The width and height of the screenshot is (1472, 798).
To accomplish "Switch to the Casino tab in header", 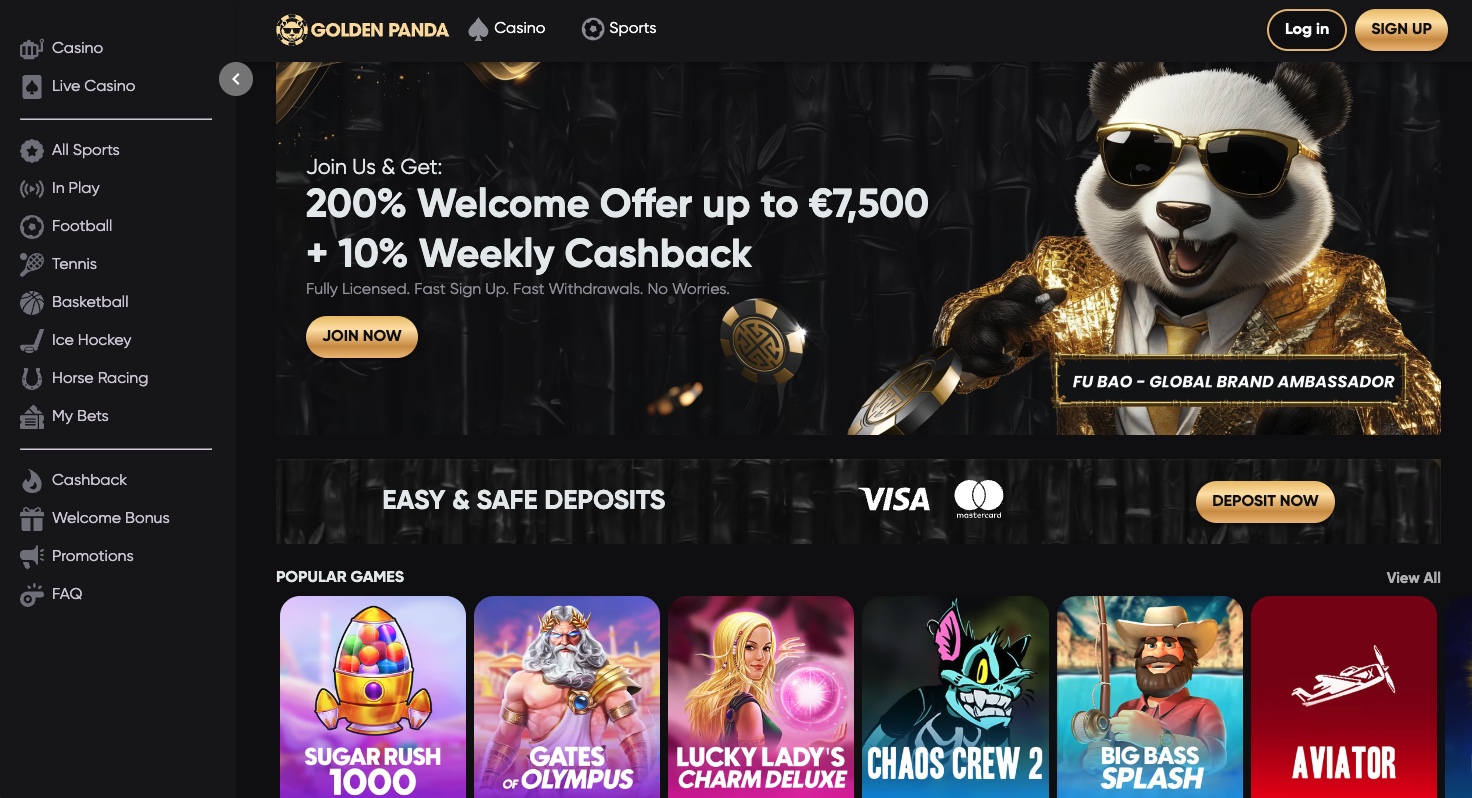I will (x=507, y=29).
